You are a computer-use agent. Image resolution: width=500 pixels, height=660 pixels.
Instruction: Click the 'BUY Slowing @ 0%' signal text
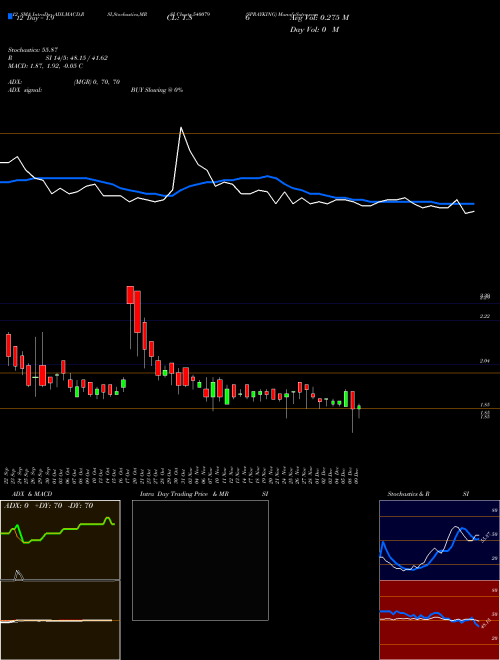tap(157, 90)
